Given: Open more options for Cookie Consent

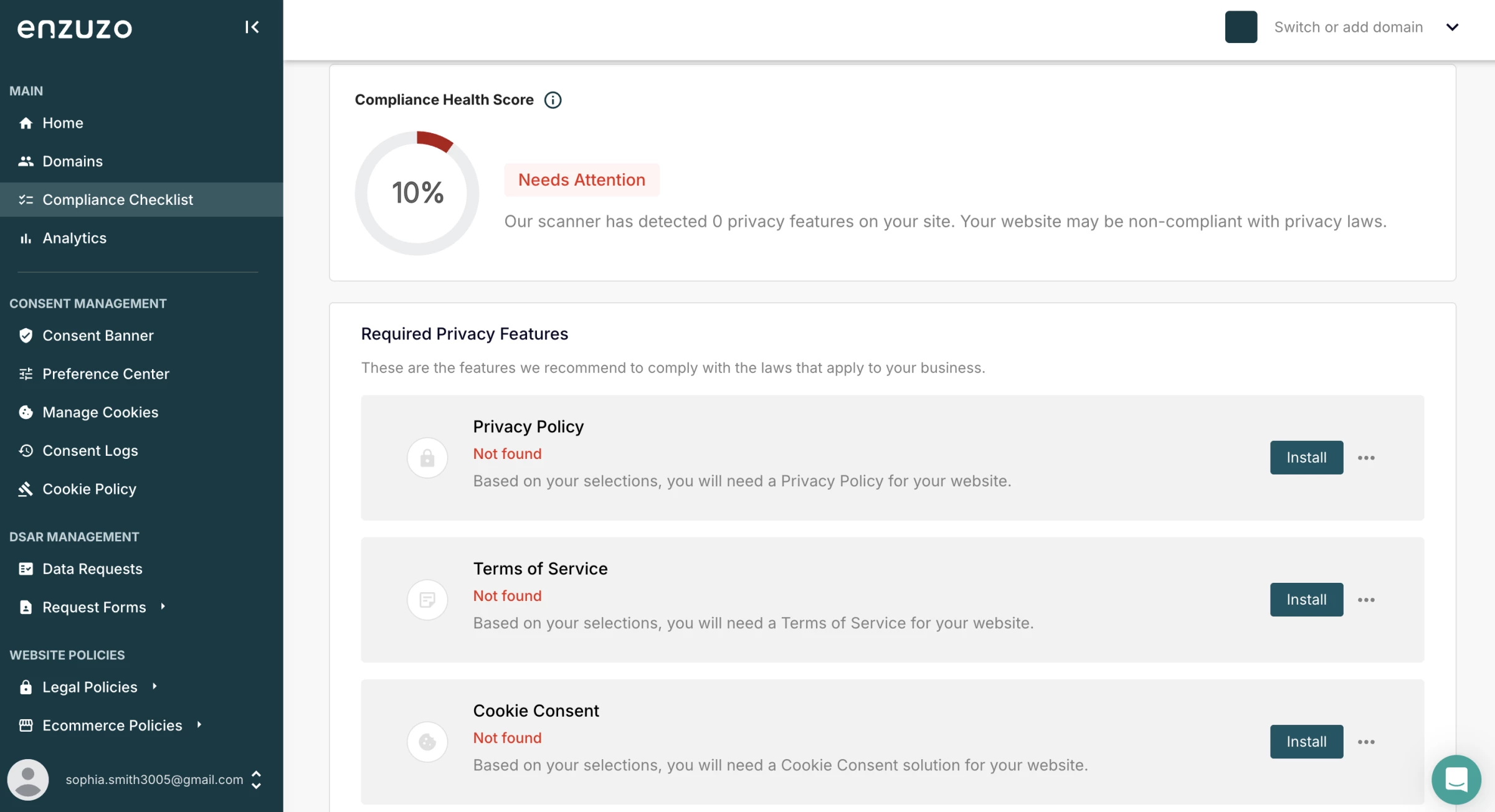Looking at the screenshot, I should [1366, 742].
